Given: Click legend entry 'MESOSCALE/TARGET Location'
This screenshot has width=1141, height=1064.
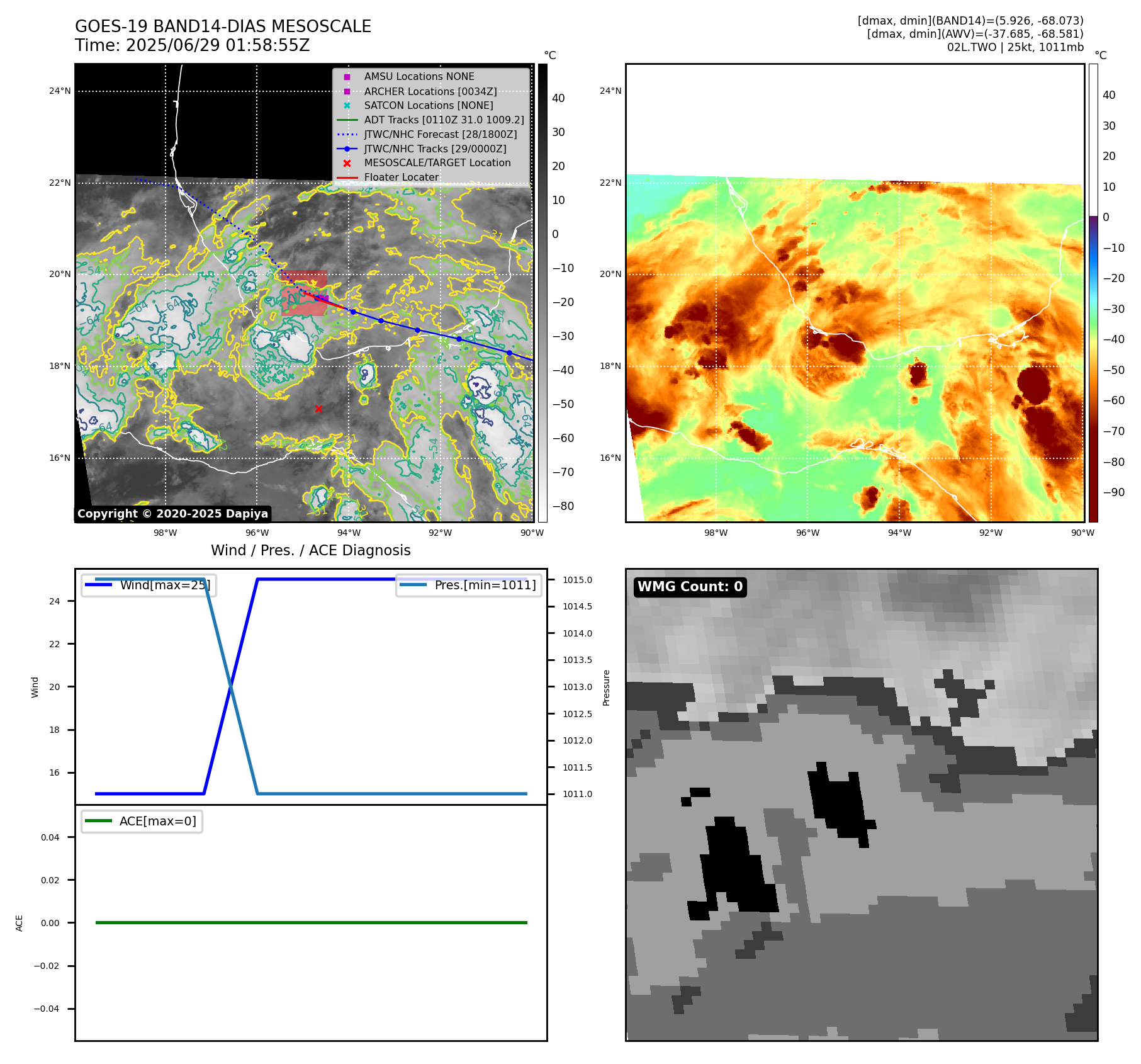Looking at the screenshot, I should pyautogui.click(x=437, y=162).
